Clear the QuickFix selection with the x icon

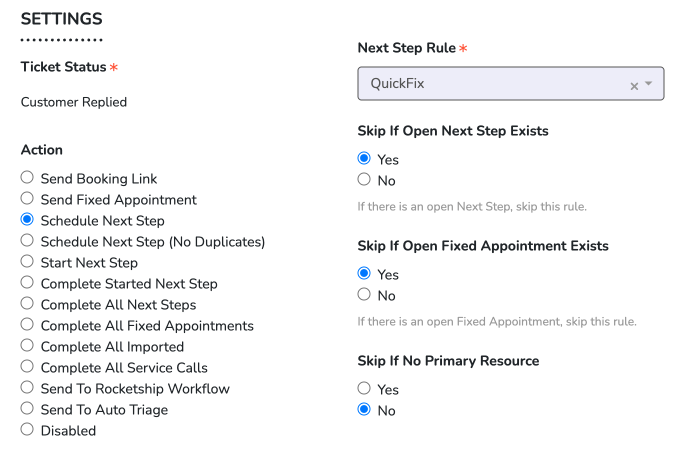tap(634, 86)
